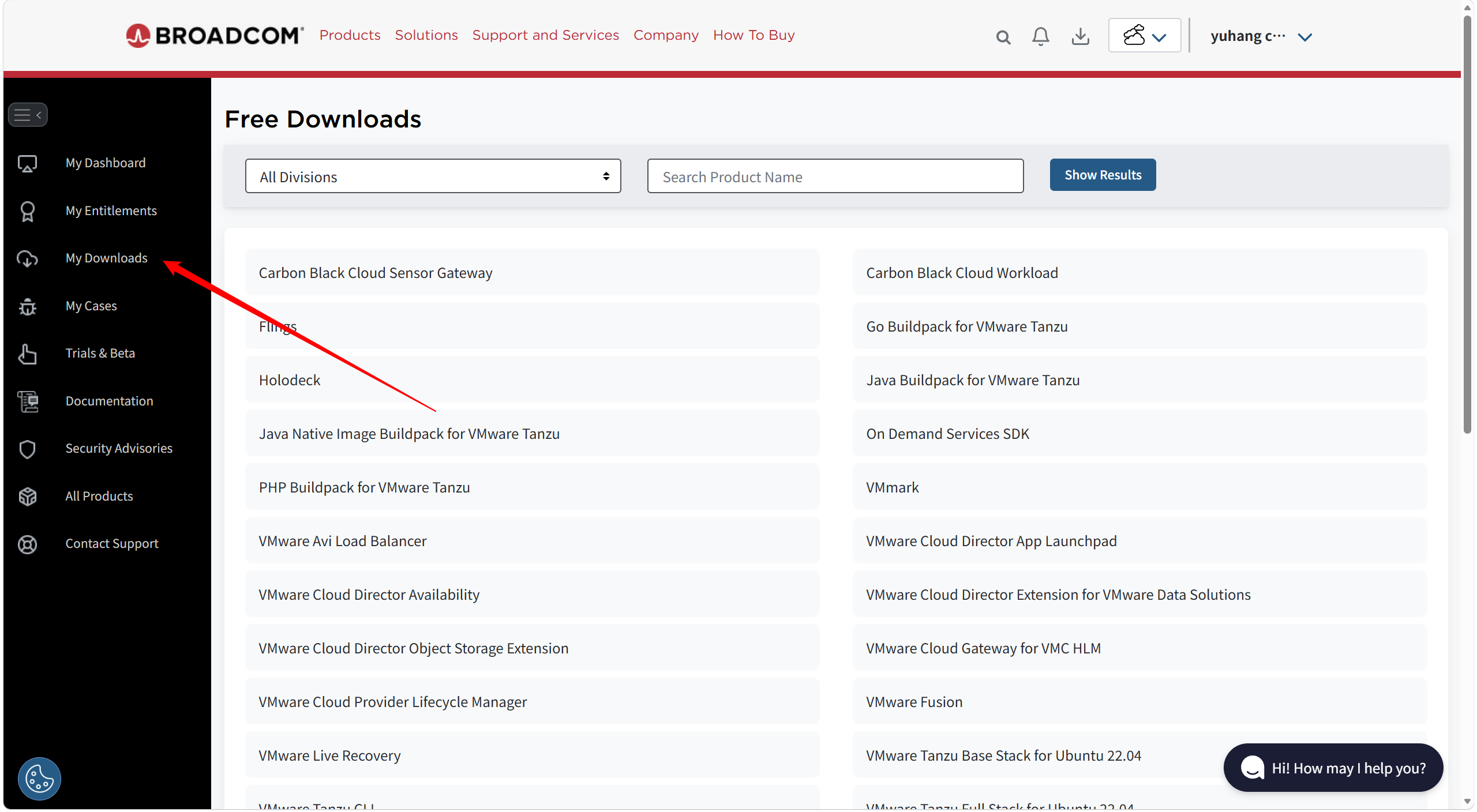This screenshot has height=812, width=1477.
Task: Open the VMware Fusion download link
Action: 914,702
